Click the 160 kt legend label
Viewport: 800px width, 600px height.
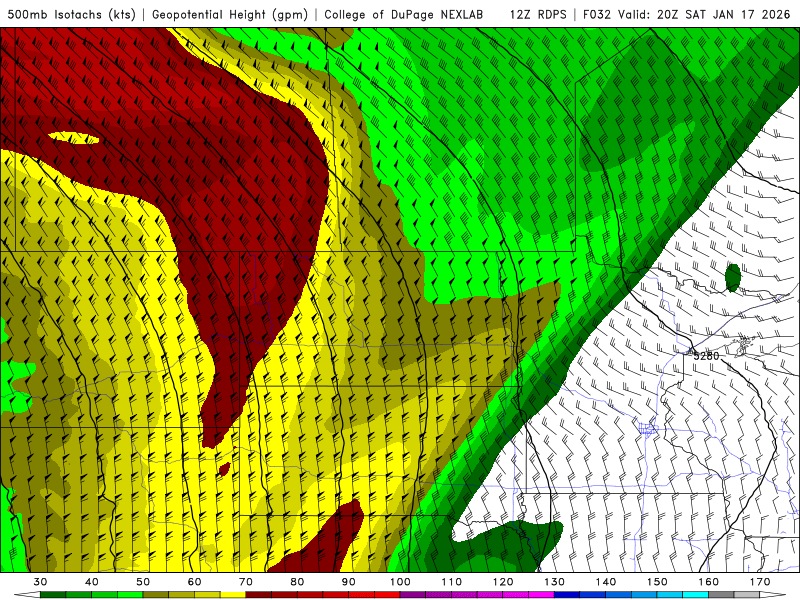coord(709,582)
